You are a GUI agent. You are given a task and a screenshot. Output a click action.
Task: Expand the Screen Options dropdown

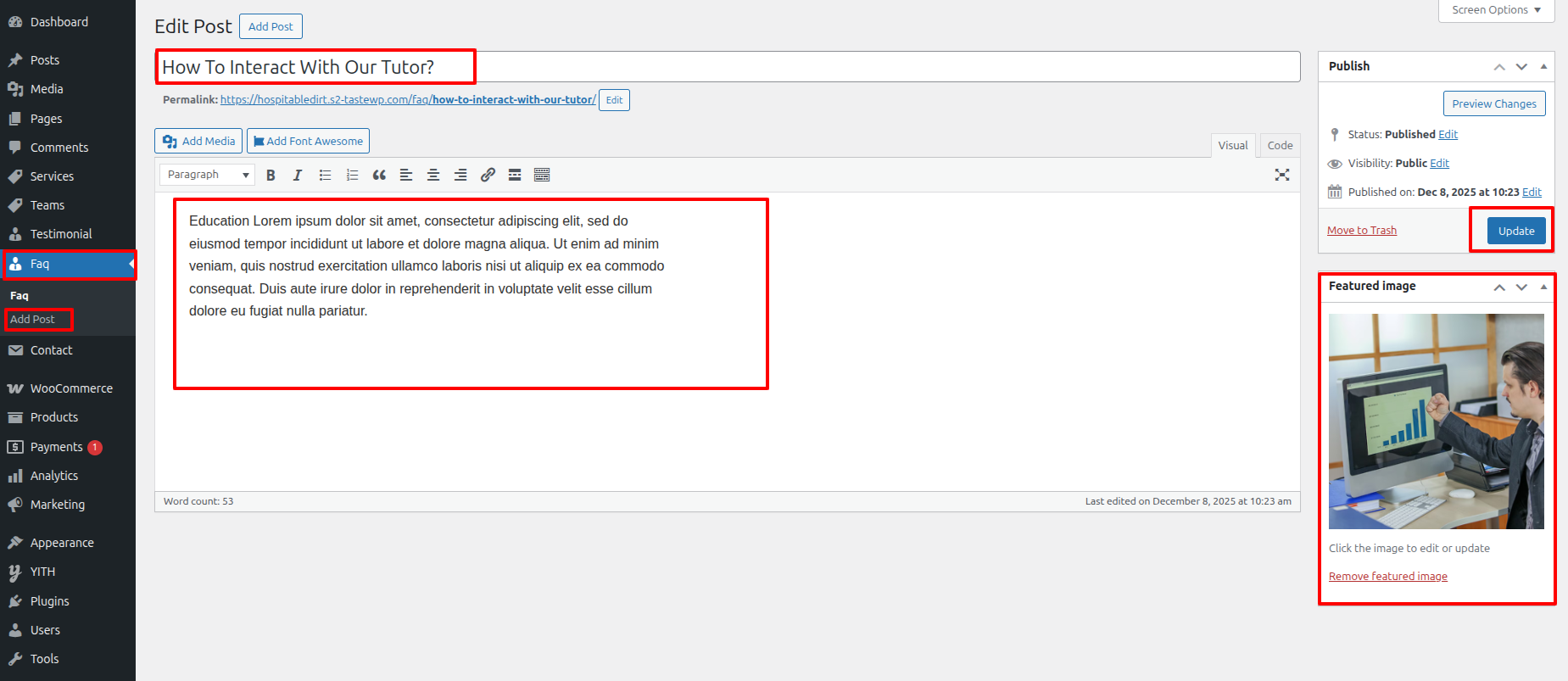[1496, 10]
